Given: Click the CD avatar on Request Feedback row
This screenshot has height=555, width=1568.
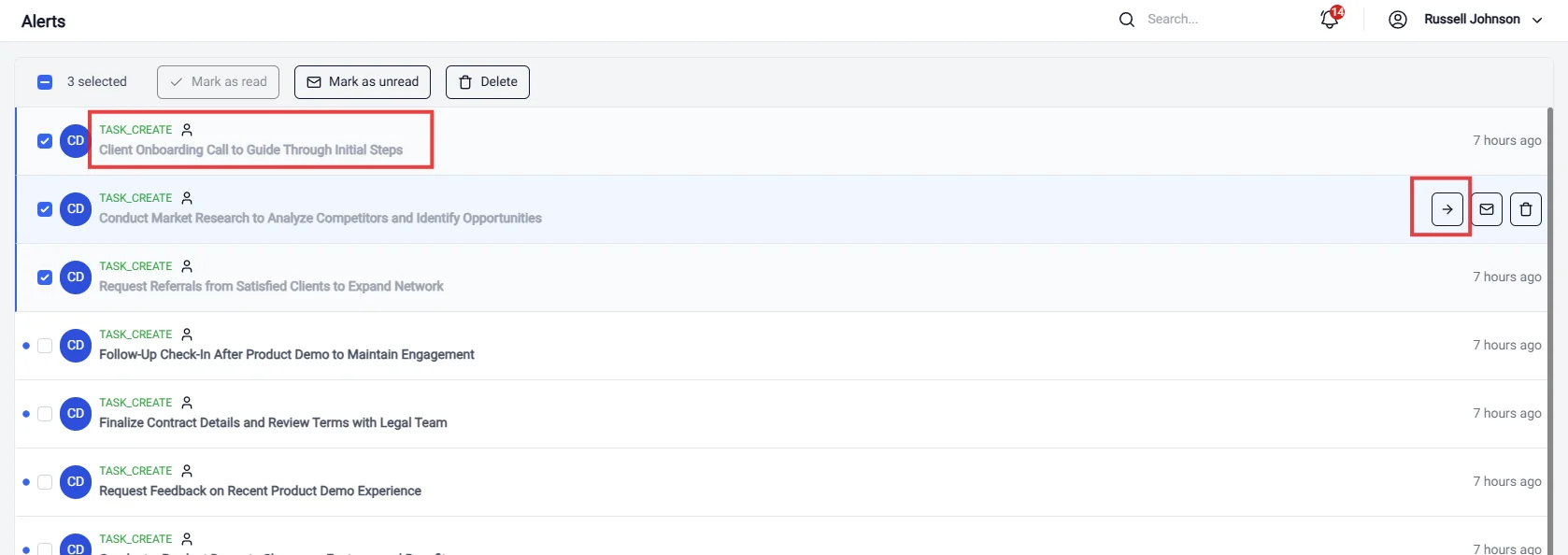Looking at the screenshot, I should 76,482.
